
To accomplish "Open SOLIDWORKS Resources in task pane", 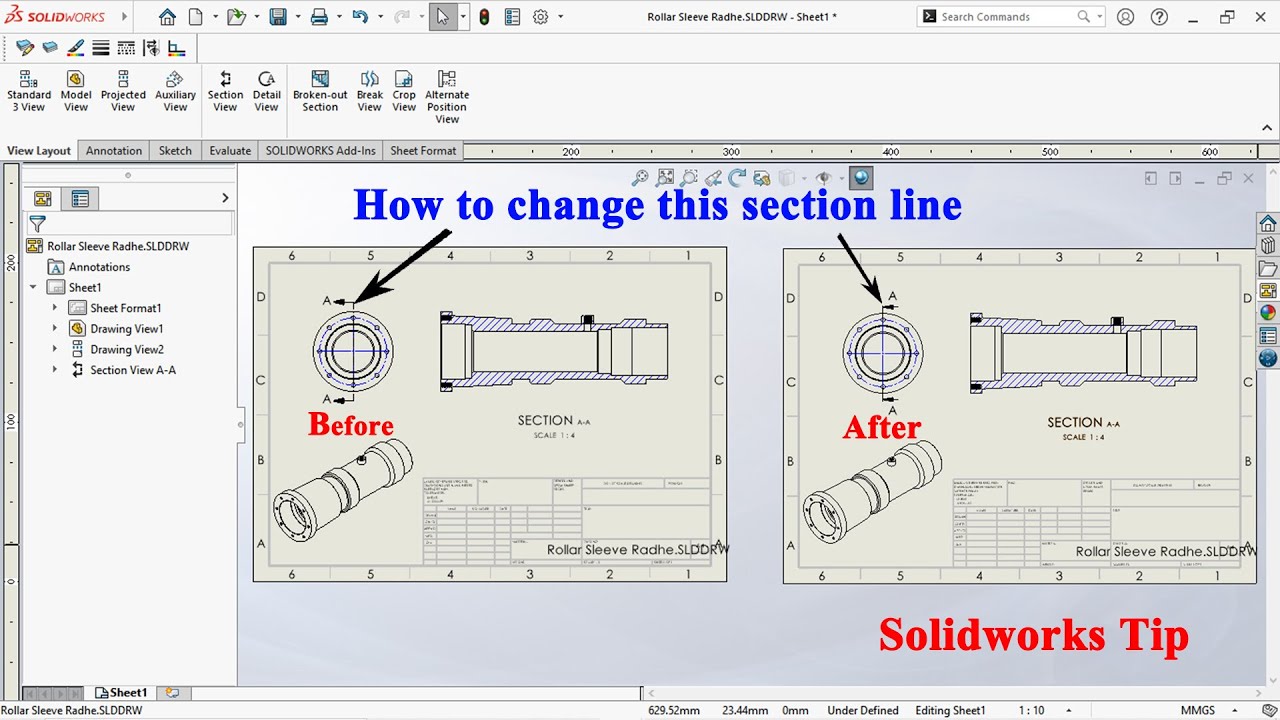I will point(1268,223).
